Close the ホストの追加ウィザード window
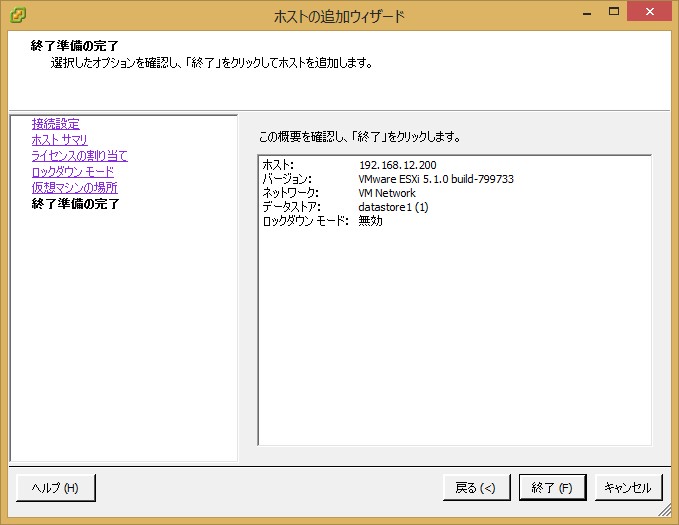Image resolution: width=679 pixels, height=525 pixels. 650,11
